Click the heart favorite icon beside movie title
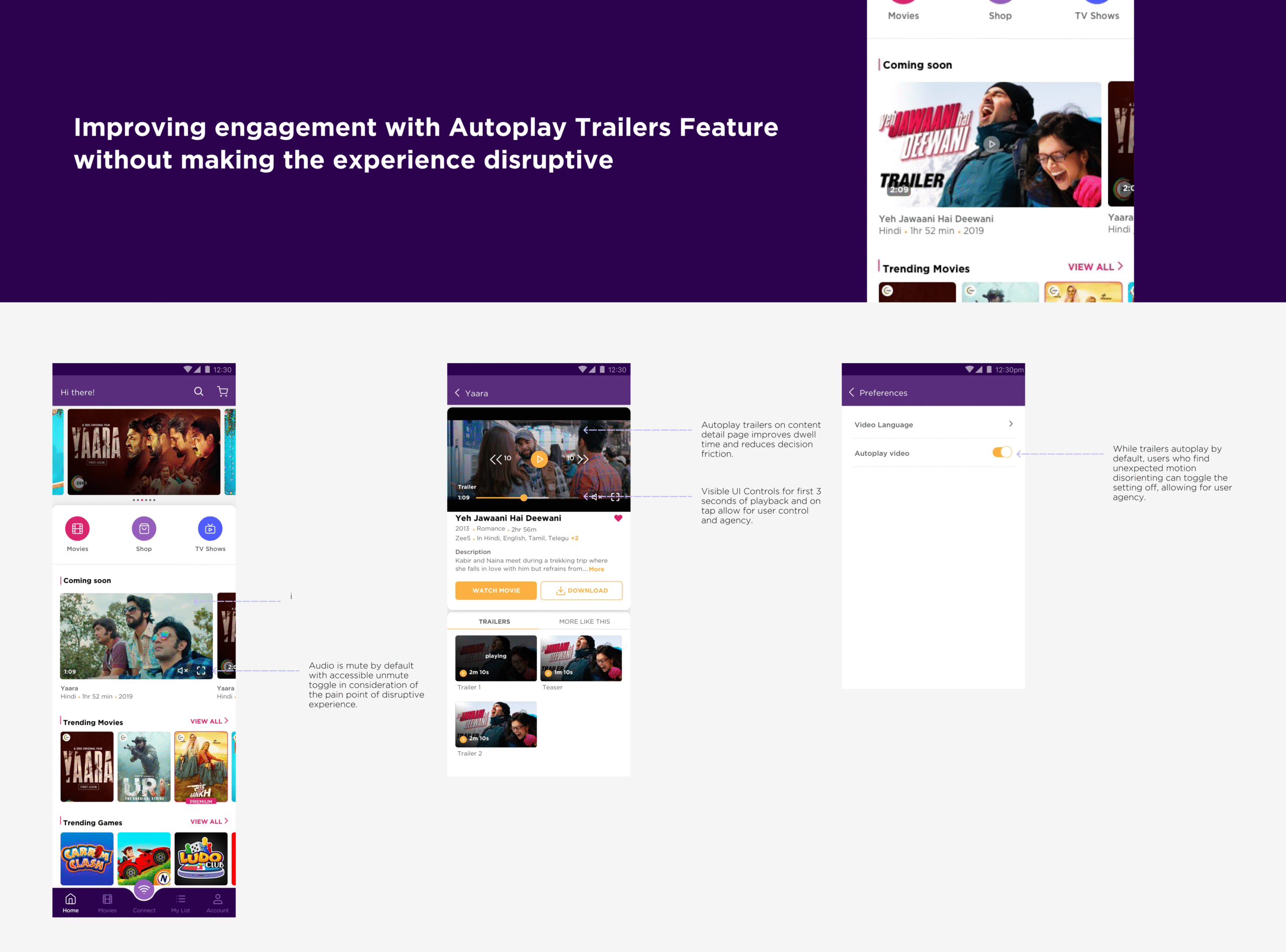Screen dimensions: 1286x952 pyautogui.click(x=618, y=518)
